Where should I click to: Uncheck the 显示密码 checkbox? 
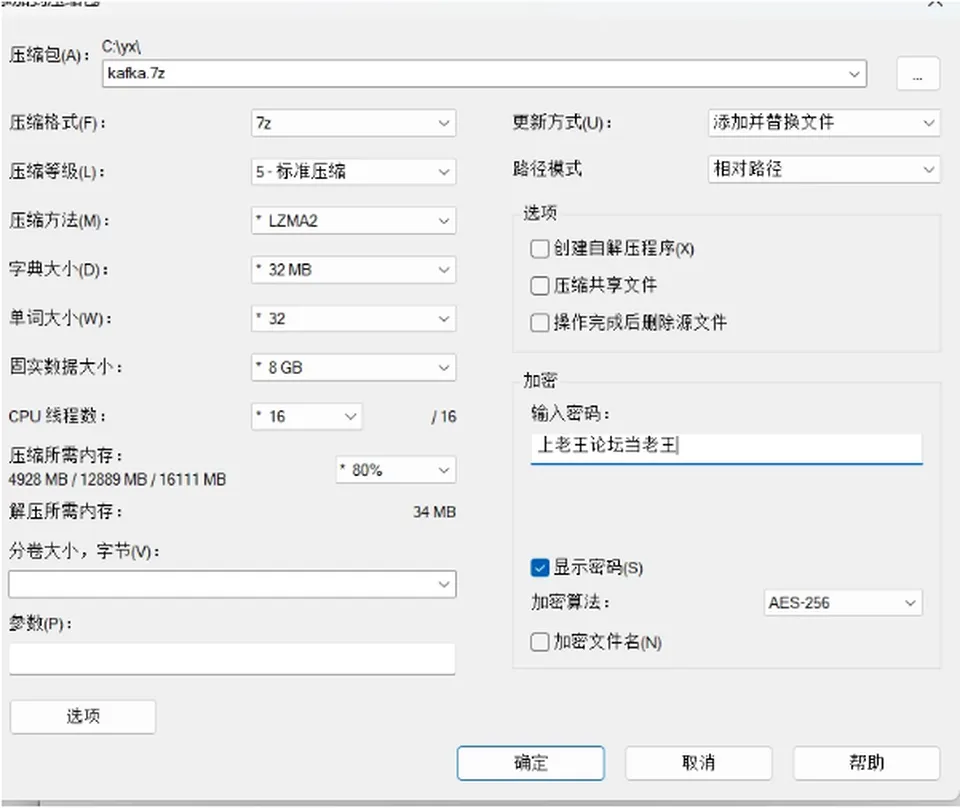click(x=539, y=568)
